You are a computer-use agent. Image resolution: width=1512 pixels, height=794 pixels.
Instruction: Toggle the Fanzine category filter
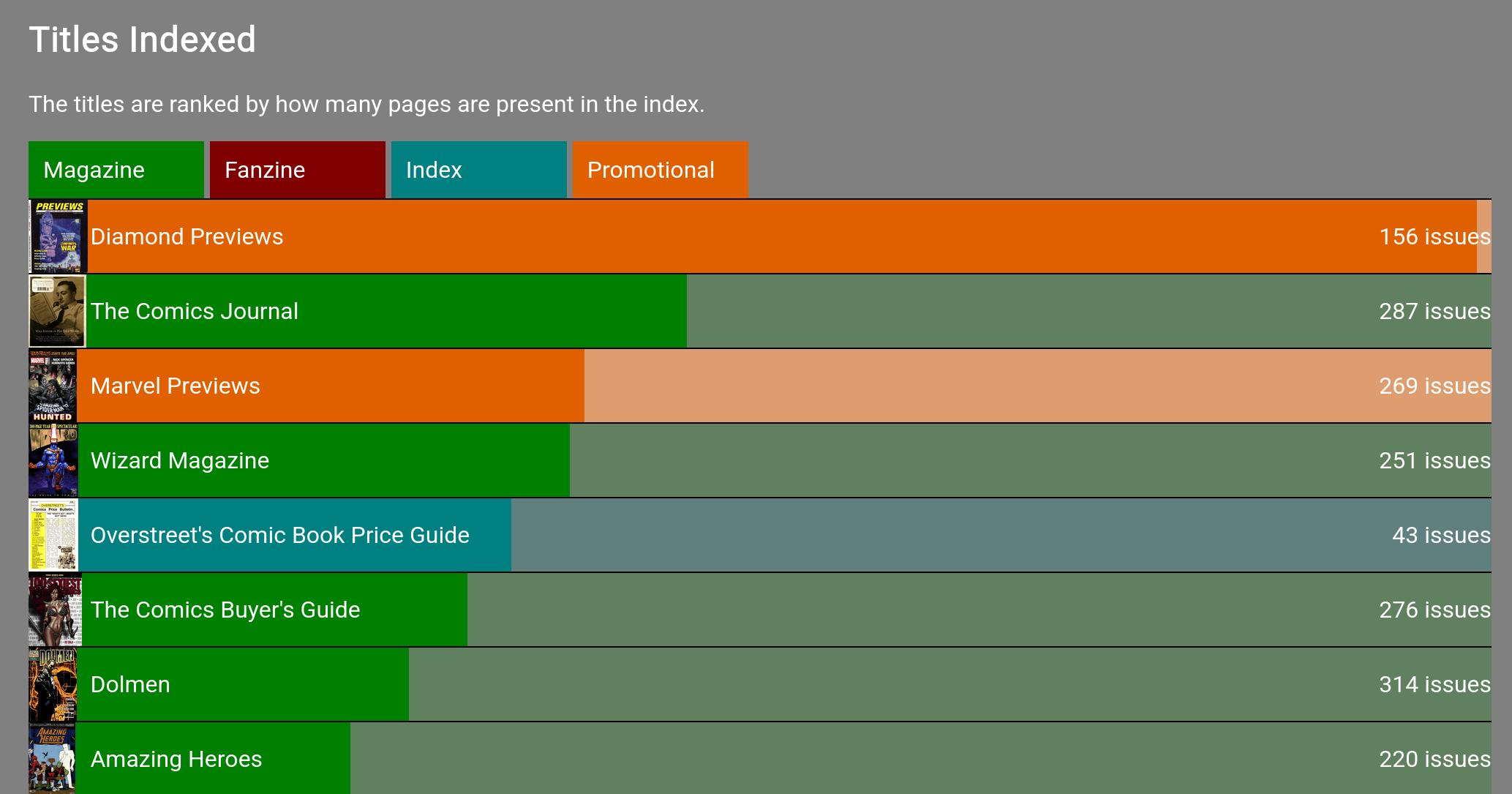[298, 170]
